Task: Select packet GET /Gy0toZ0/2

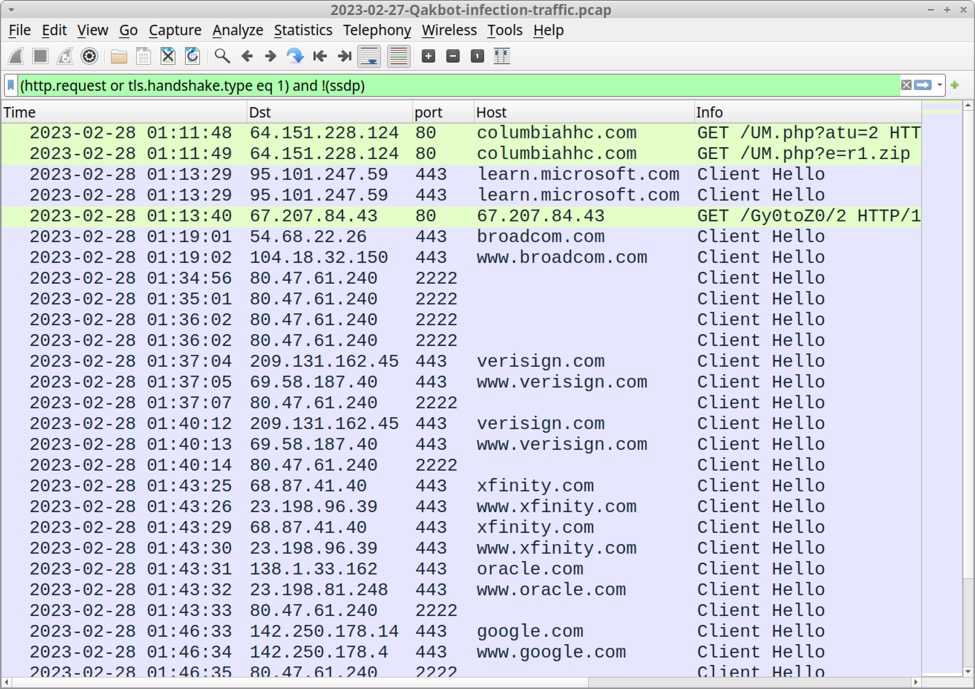Action: pos(461,216)
